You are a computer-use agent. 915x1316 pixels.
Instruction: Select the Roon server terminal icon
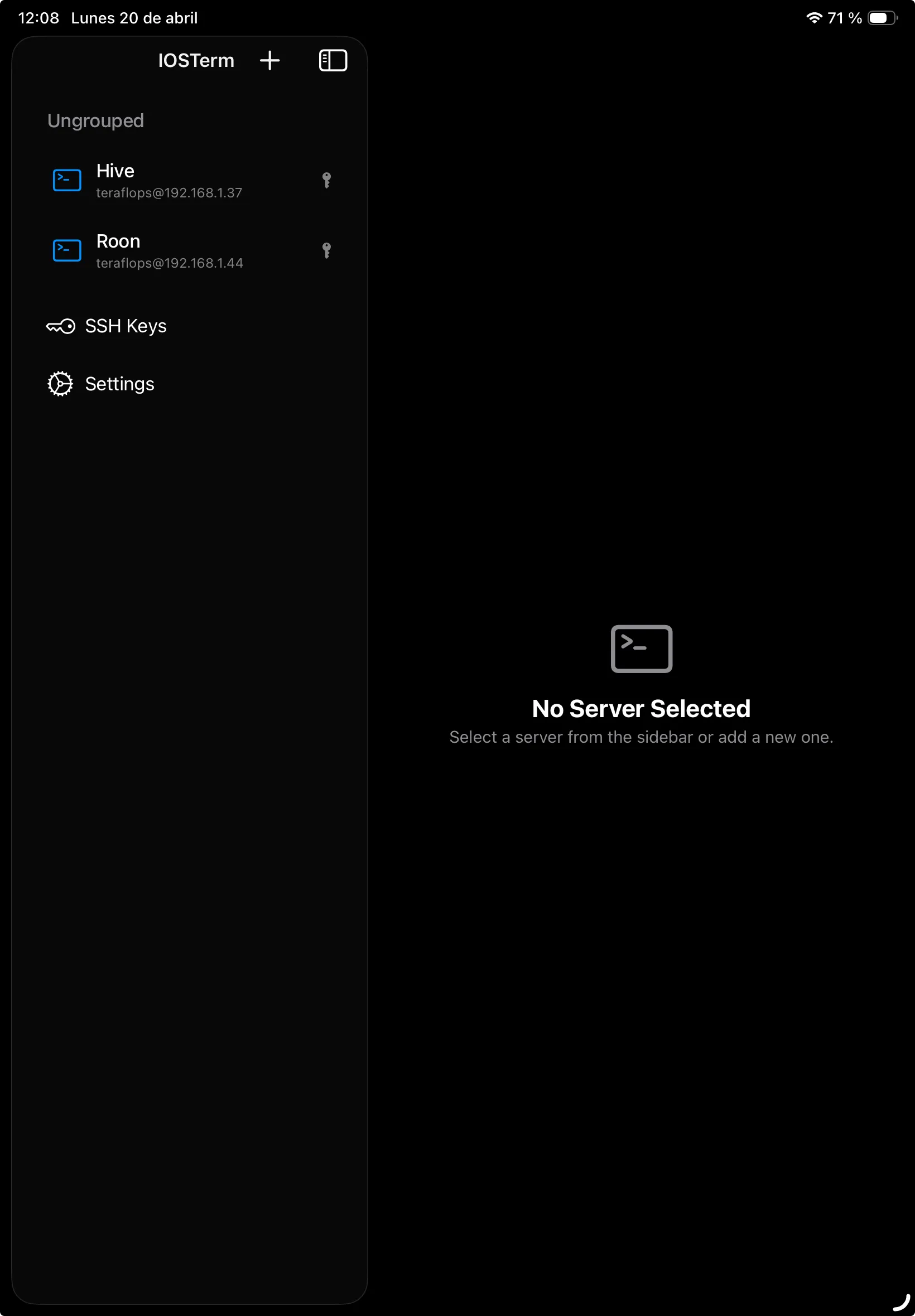pos(66,250)
